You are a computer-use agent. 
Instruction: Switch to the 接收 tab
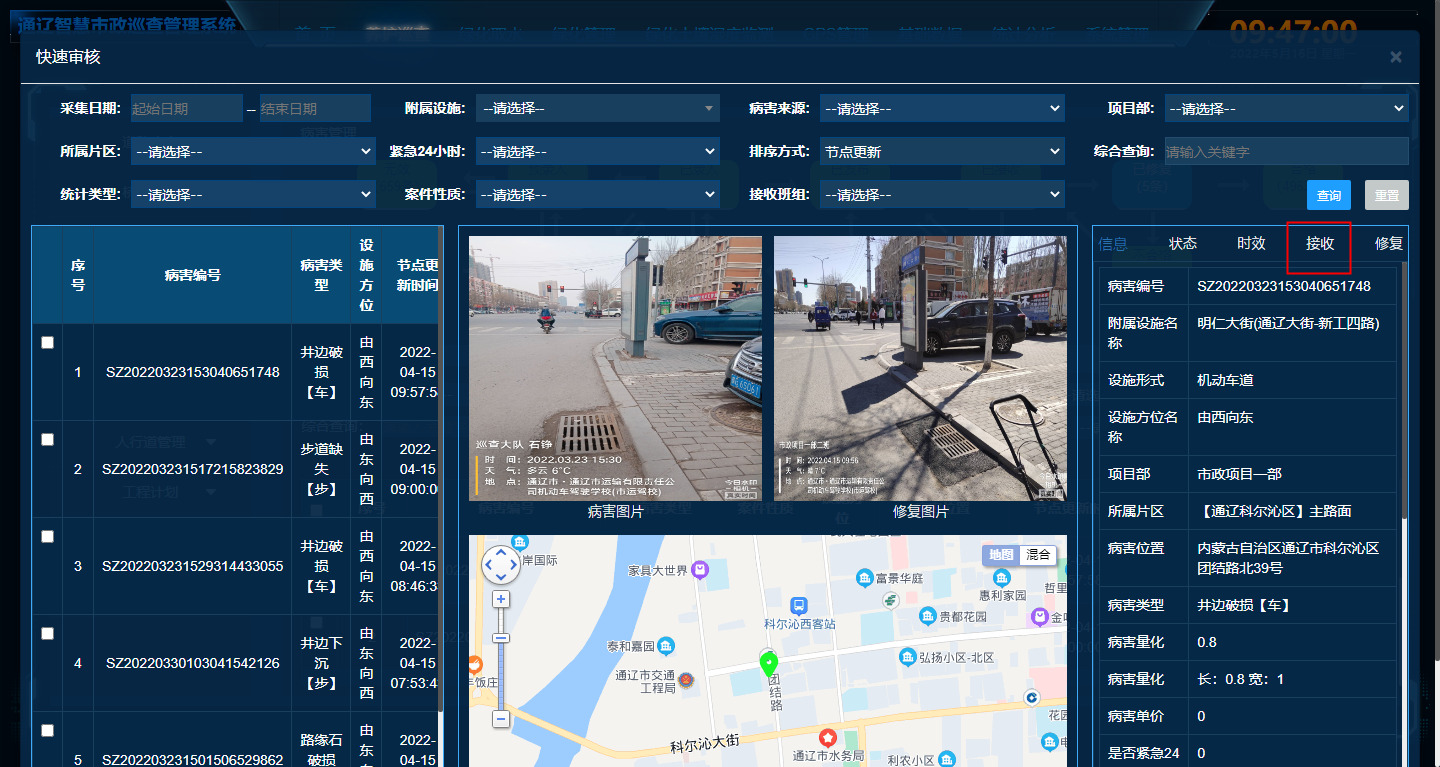[1320, 244]
